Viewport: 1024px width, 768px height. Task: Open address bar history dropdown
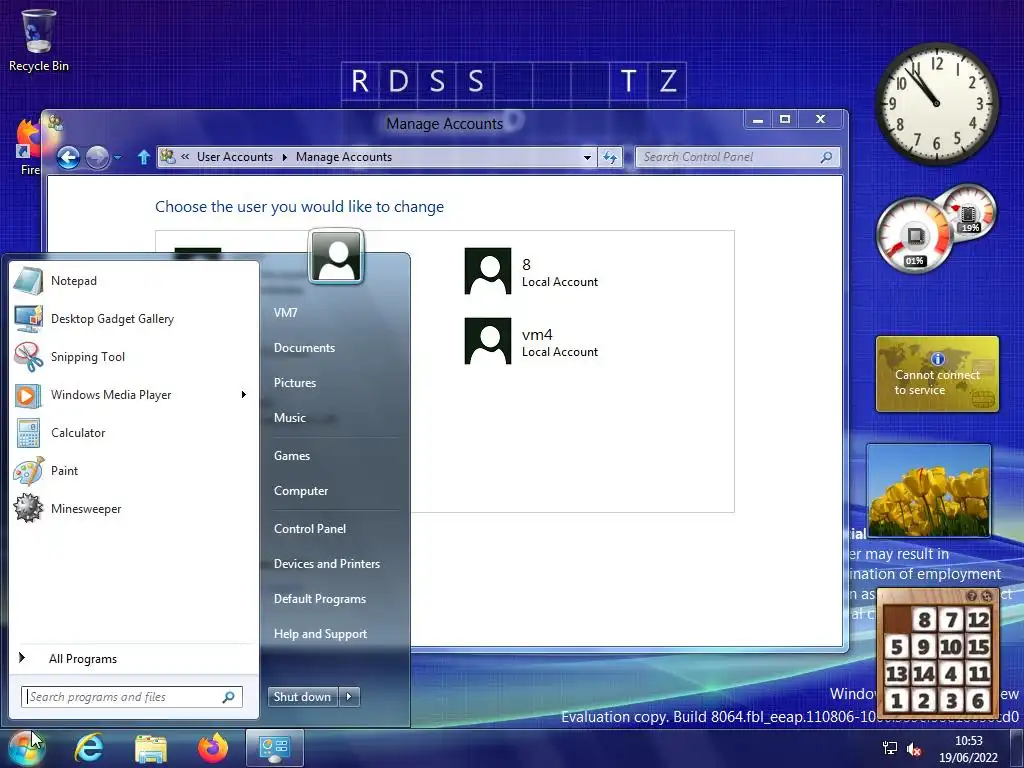tap(587, 157)
